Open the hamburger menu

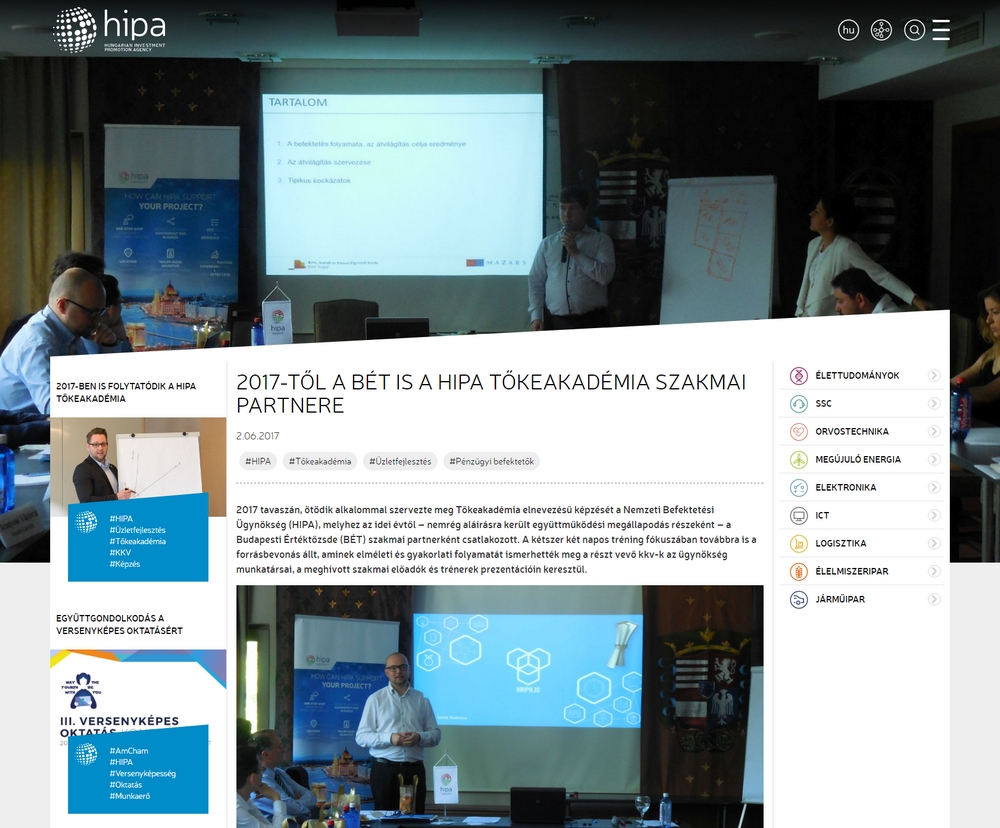tap(941, 30)
